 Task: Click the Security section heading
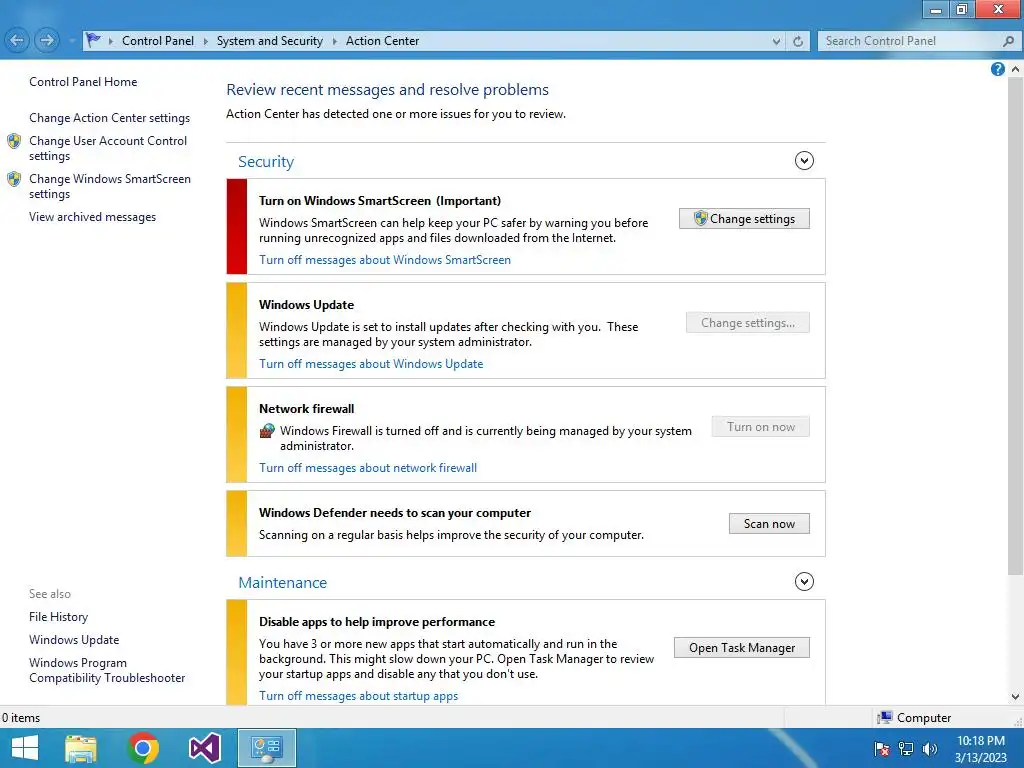[266, 161]
